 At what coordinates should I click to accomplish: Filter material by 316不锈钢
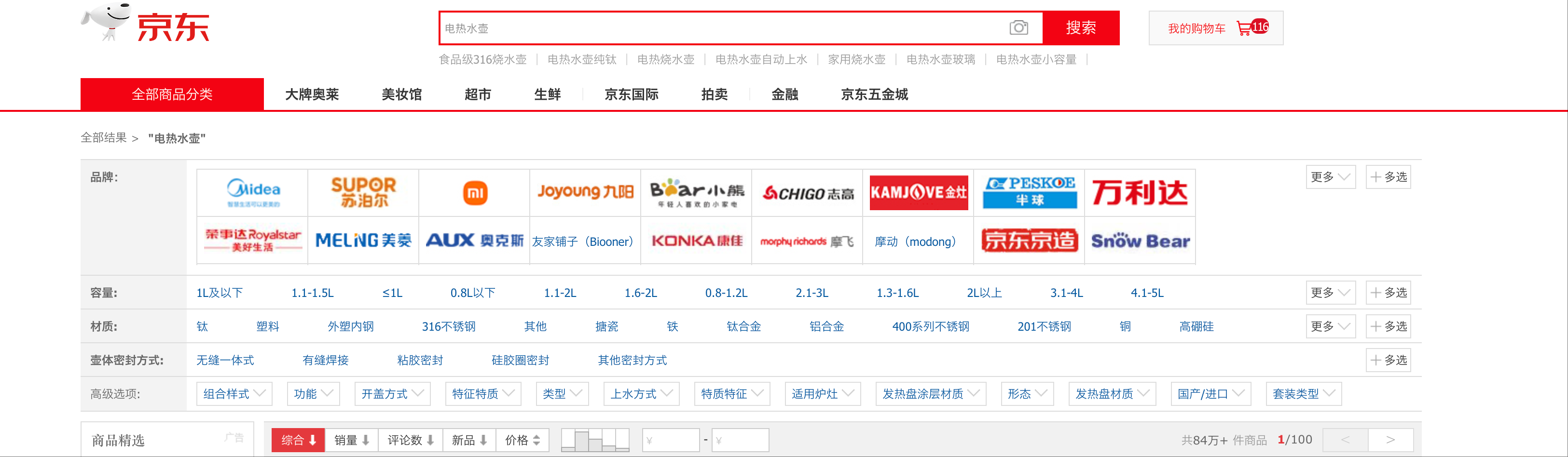pyautogui.click(x=449, y=327)
